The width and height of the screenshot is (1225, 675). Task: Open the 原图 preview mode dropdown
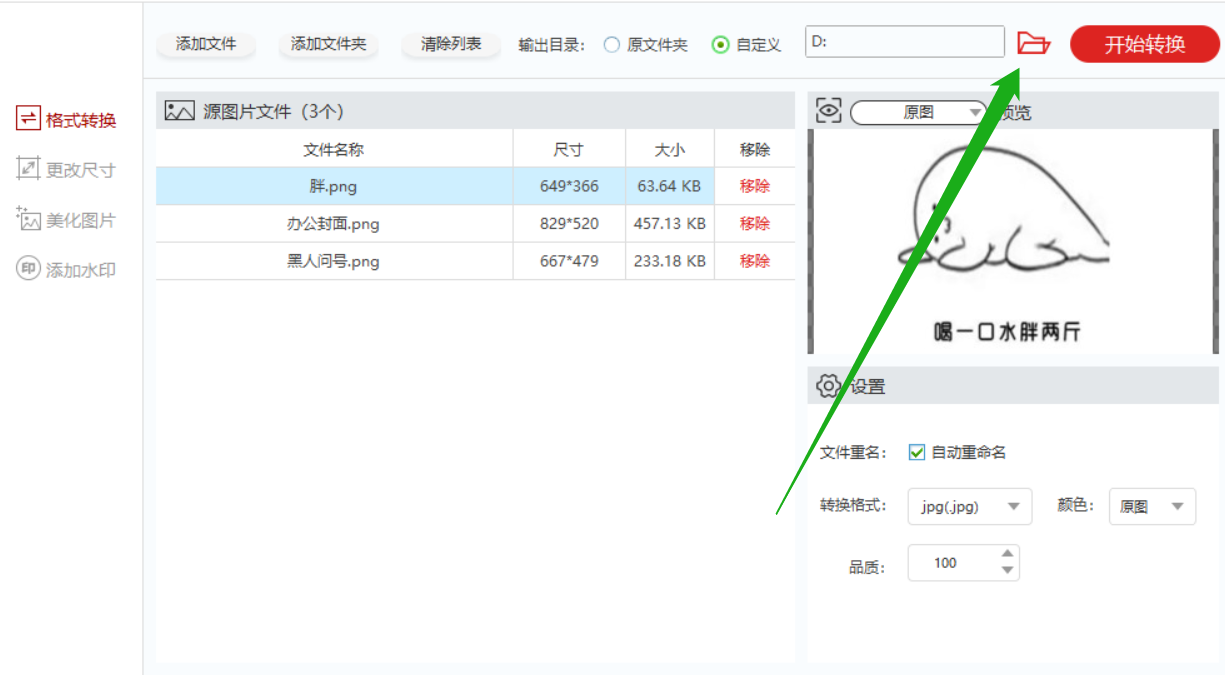918,113
